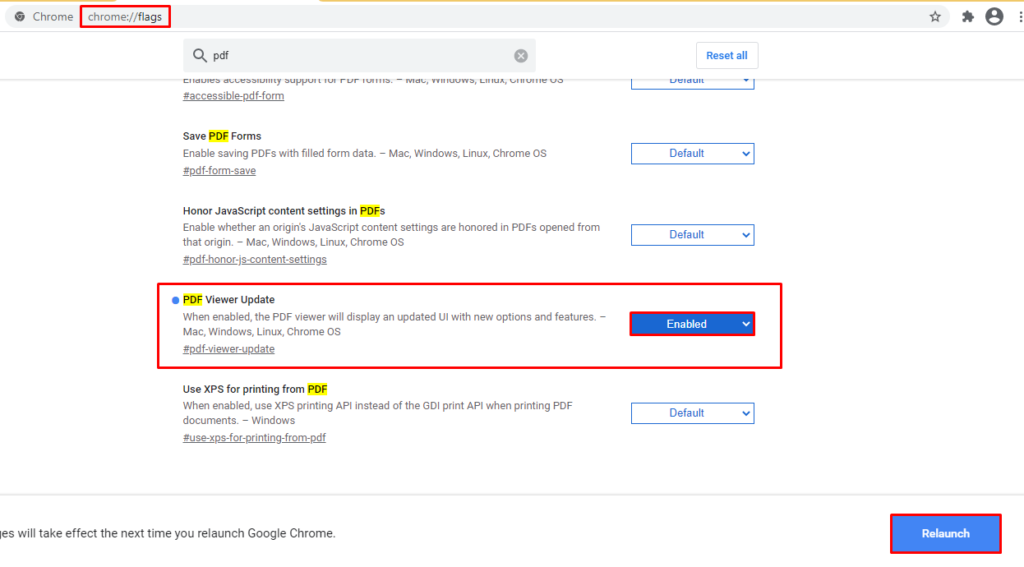Click the #pdf-honor-js-content-settings link
This screenshot has width=1024, height=567.
tap(254, 260)
